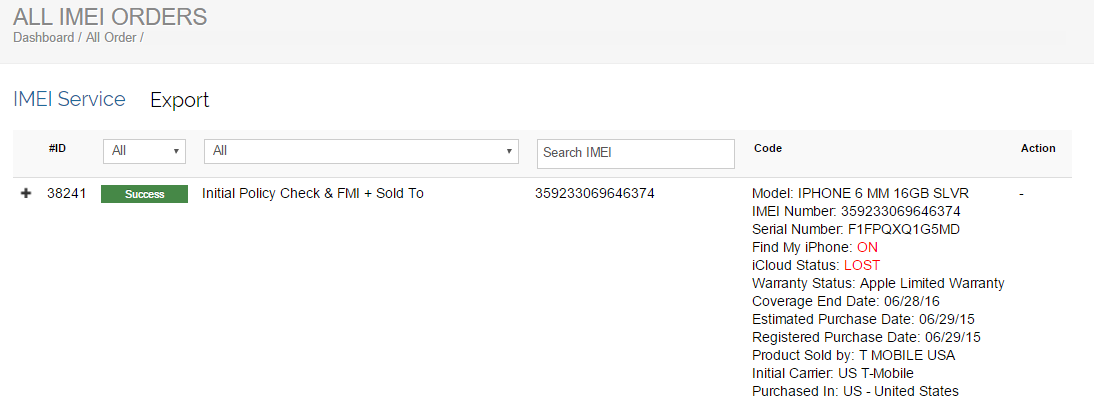The width and height of the screenshot is (1094, 408).
Task: Expand order 38241 with the plus icon
Action: pyautogui.click(x=26, y=193)
